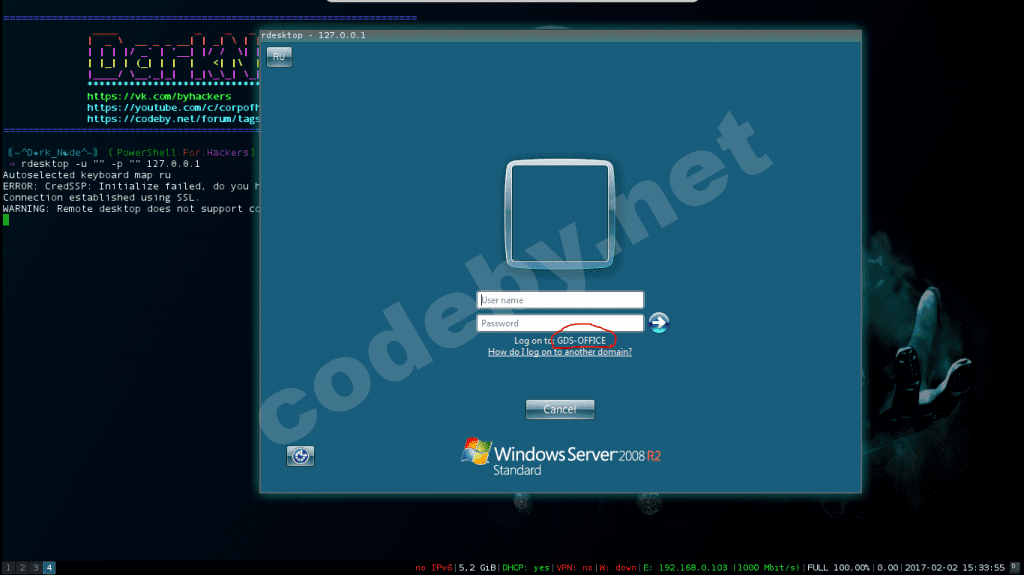Open the Ease of Access icon

tap(300, 456)
